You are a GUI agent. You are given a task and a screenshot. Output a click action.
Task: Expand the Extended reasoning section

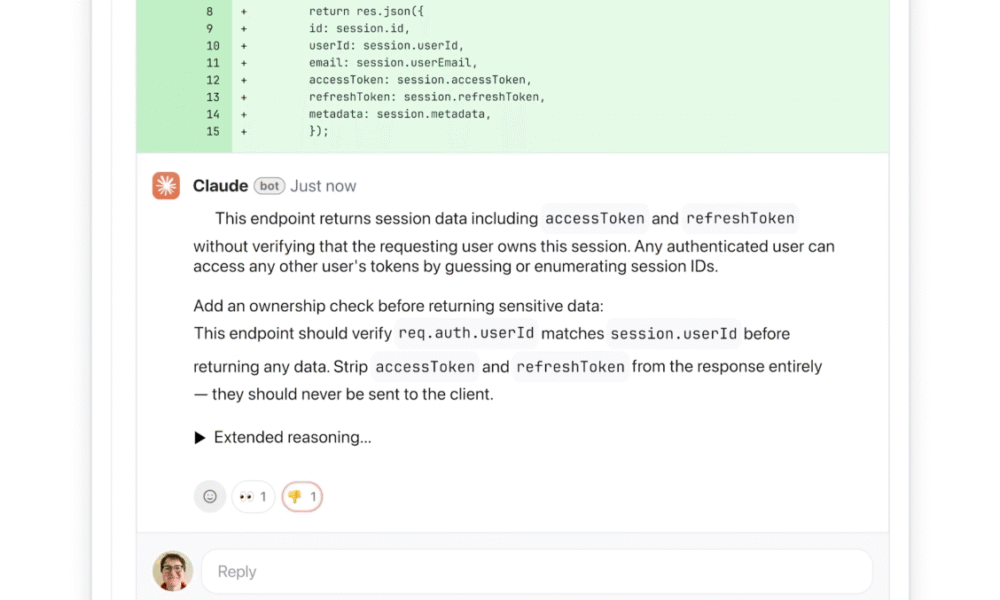283,437
